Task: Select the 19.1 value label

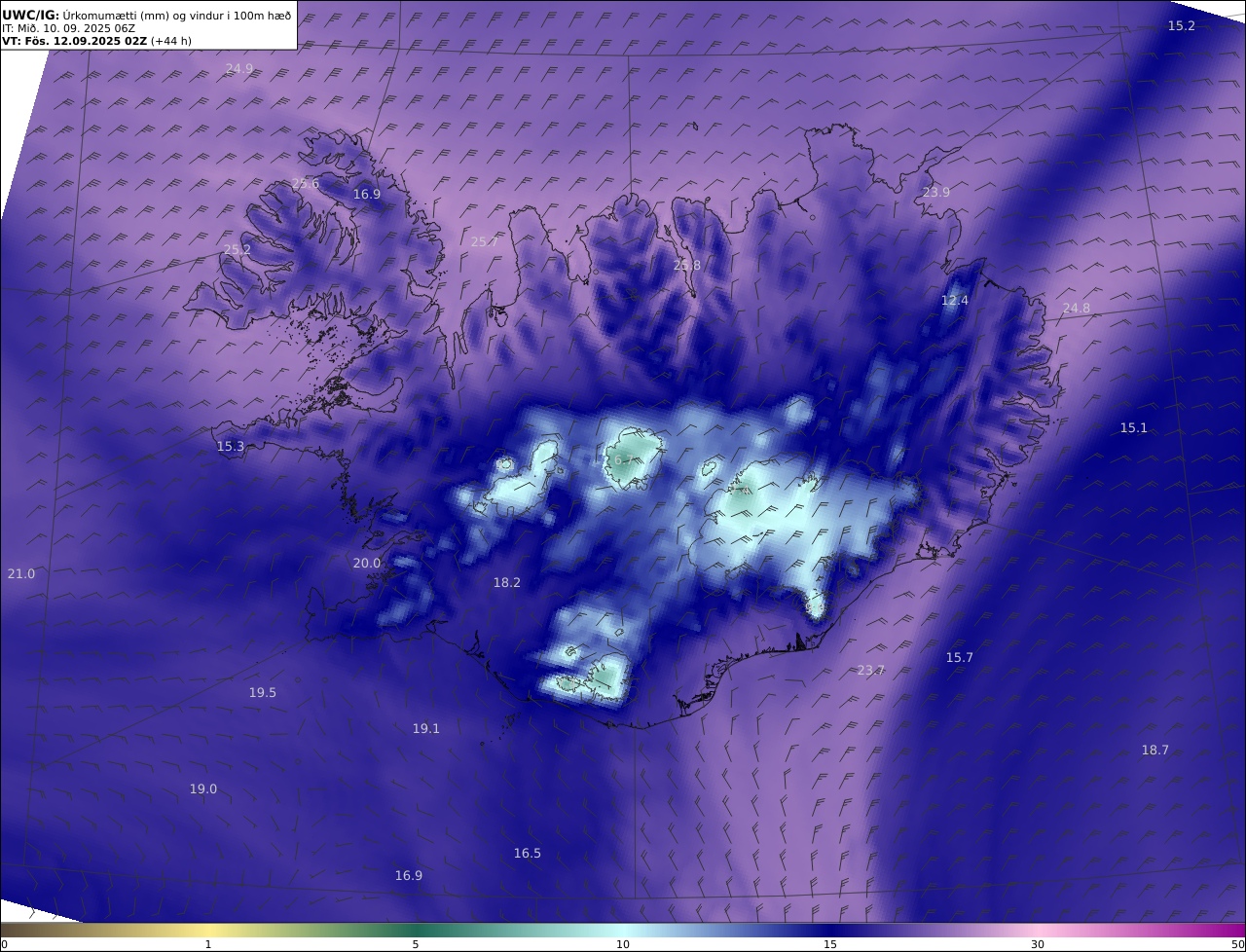Action: (425, 728)
